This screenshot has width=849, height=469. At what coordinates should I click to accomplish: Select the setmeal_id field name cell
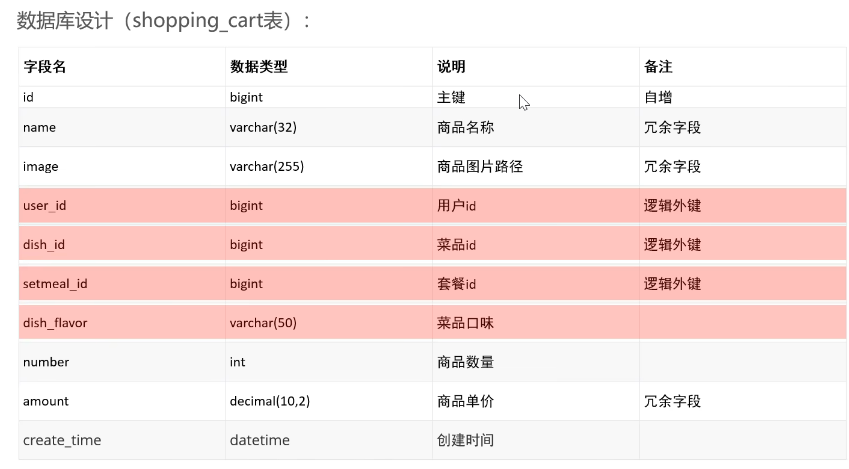pyautogui.click(x=55, y=283)
